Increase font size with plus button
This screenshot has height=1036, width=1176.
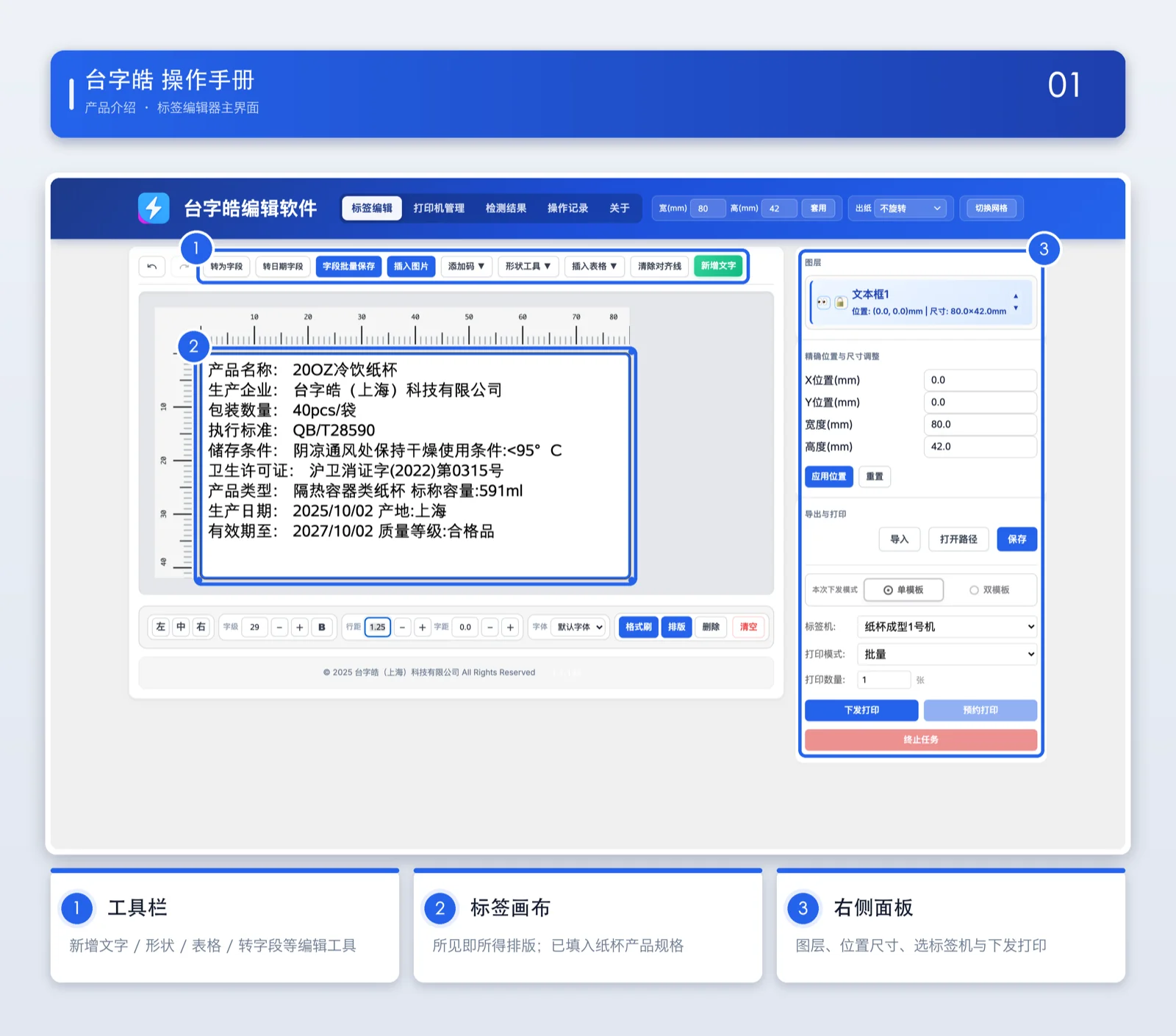(300, 627)
